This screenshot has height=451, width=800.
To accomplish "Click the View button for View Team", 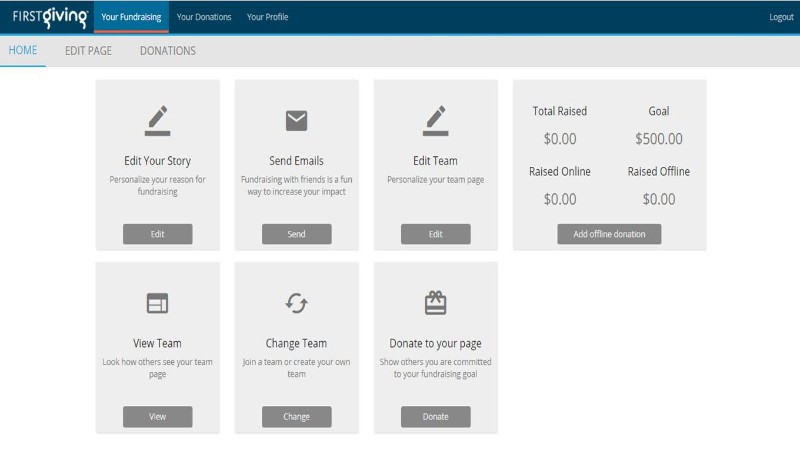I will point(158,417).
